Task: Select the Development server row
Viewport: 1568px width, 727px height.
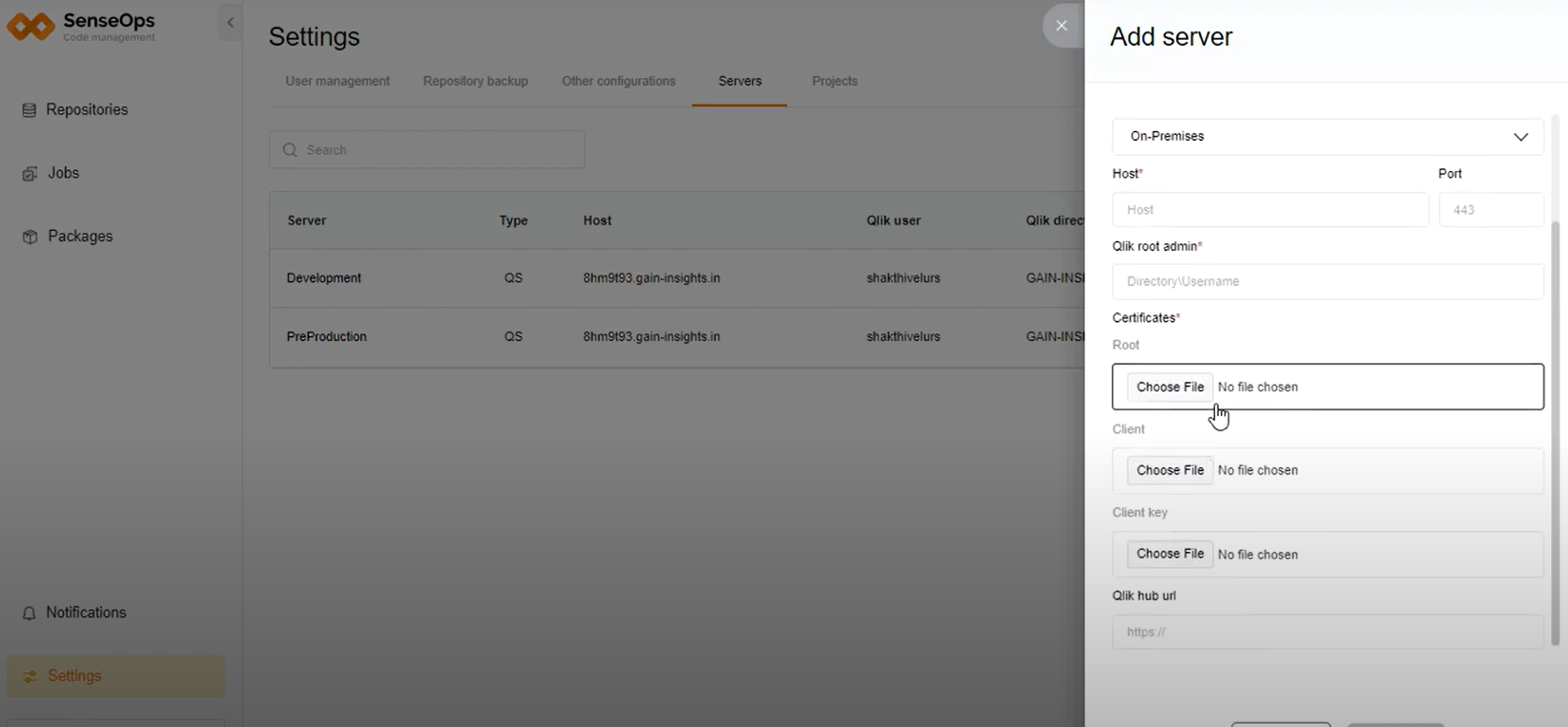Action: 677,278
